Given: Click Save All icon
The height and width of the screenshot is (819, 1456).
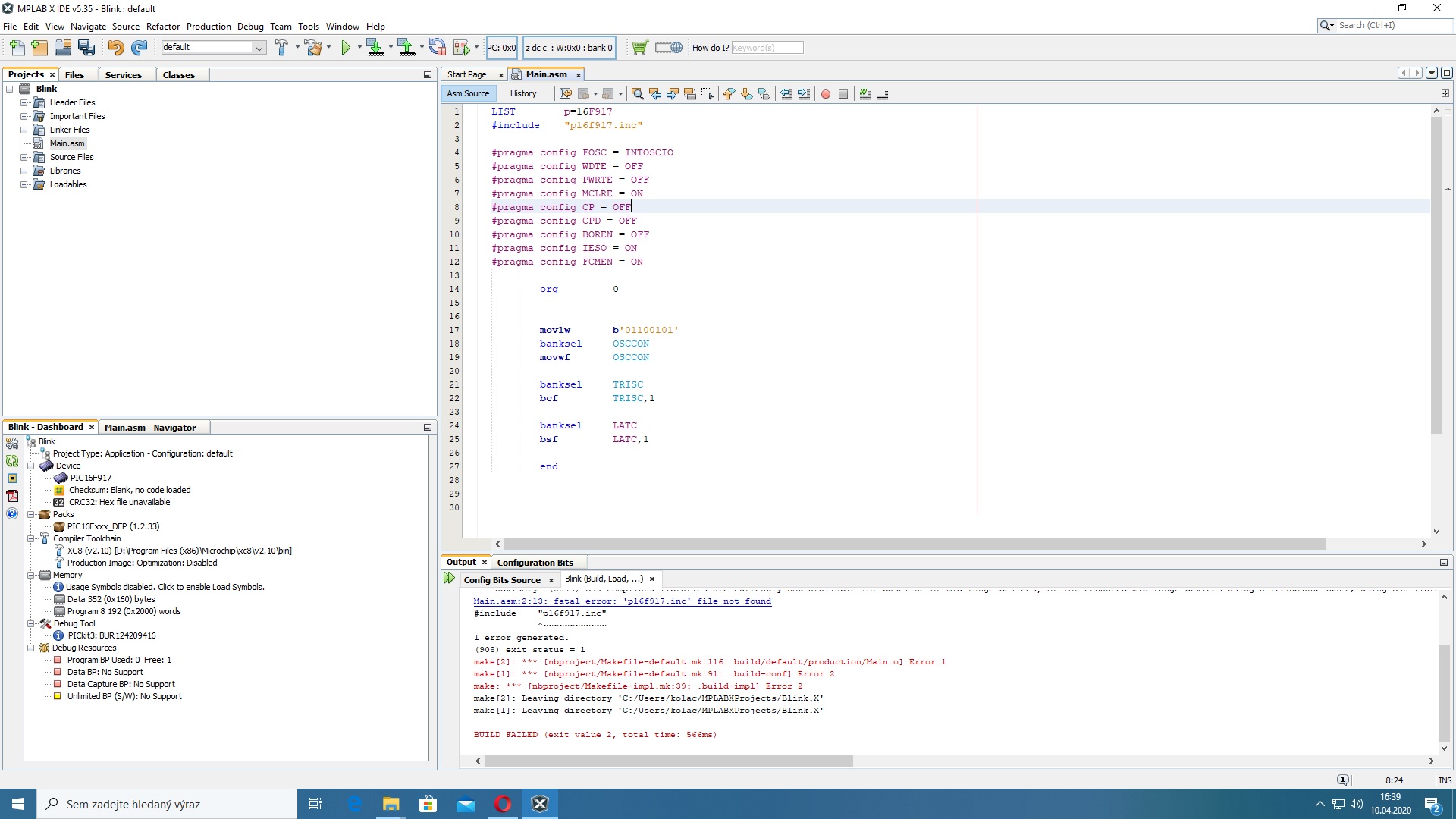Looking at the screenshot, I should pos(86,48).
